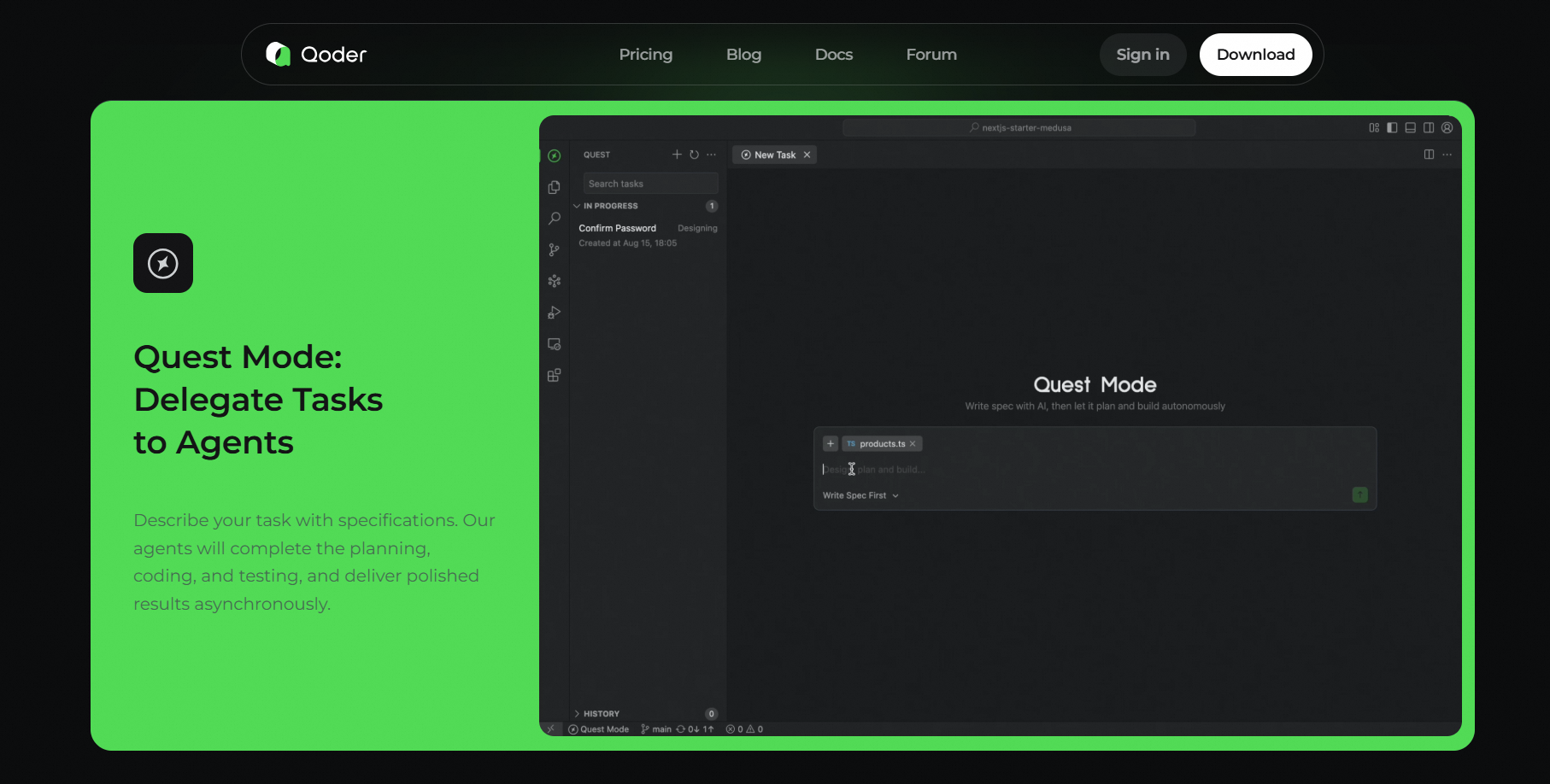Toggle the bottom panel layout icon
This screenshot has width=1550, height=784.
point(1410,128)
